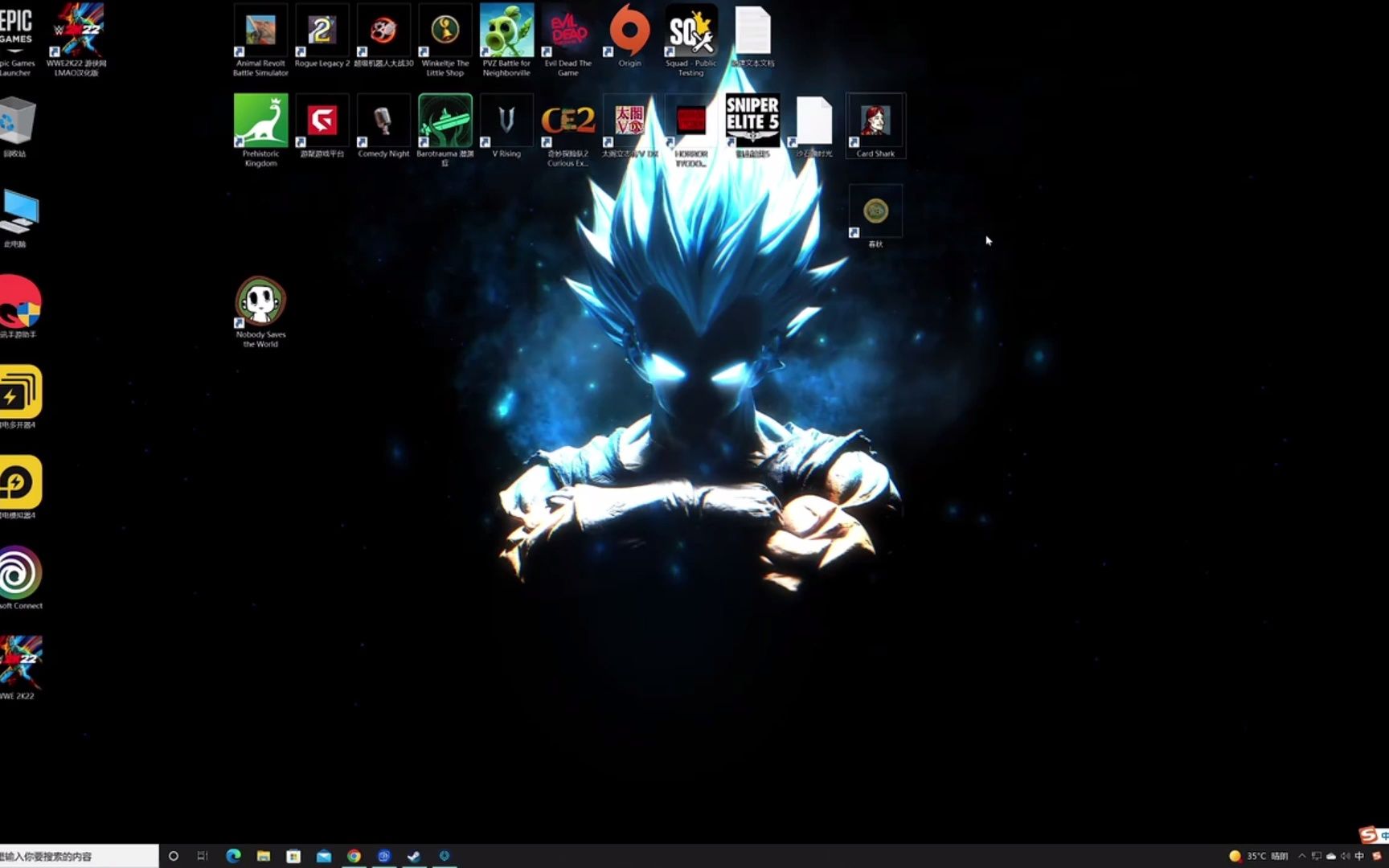This screenshot has width=1389, height=868.
Task: Launch WWE 2K22 icon on left edge
Action: pos(20,668)
